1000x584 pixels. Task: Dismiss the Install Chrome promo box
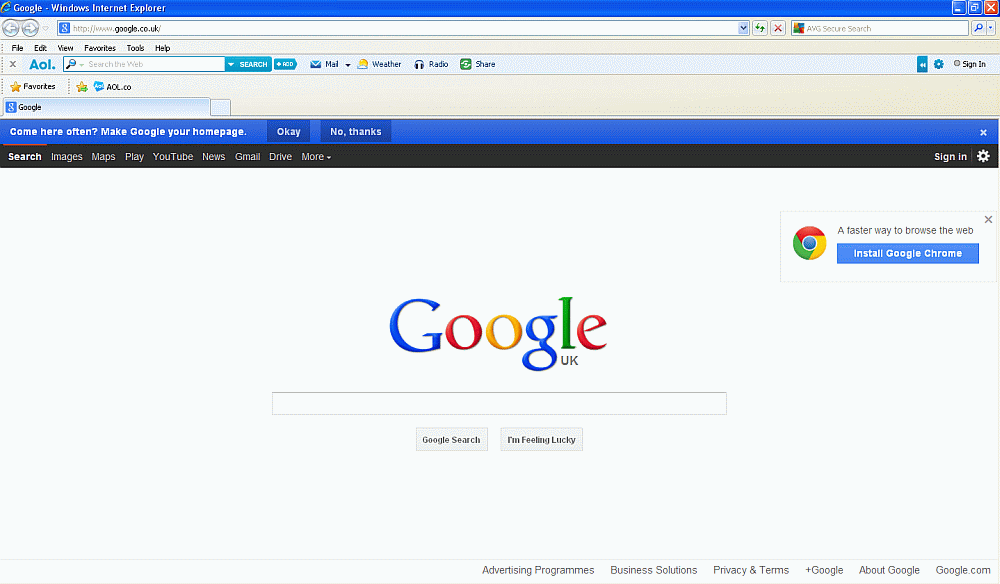point(988,220)
